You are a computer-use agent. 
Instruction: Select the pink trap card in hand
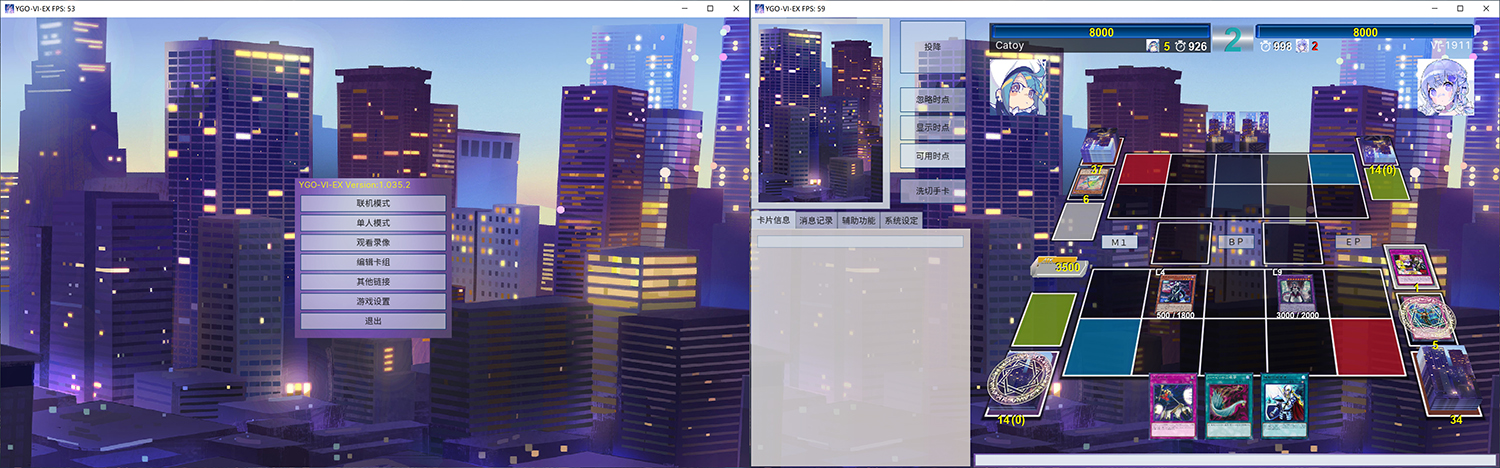pyautogui.click(x=1173, y=406)
